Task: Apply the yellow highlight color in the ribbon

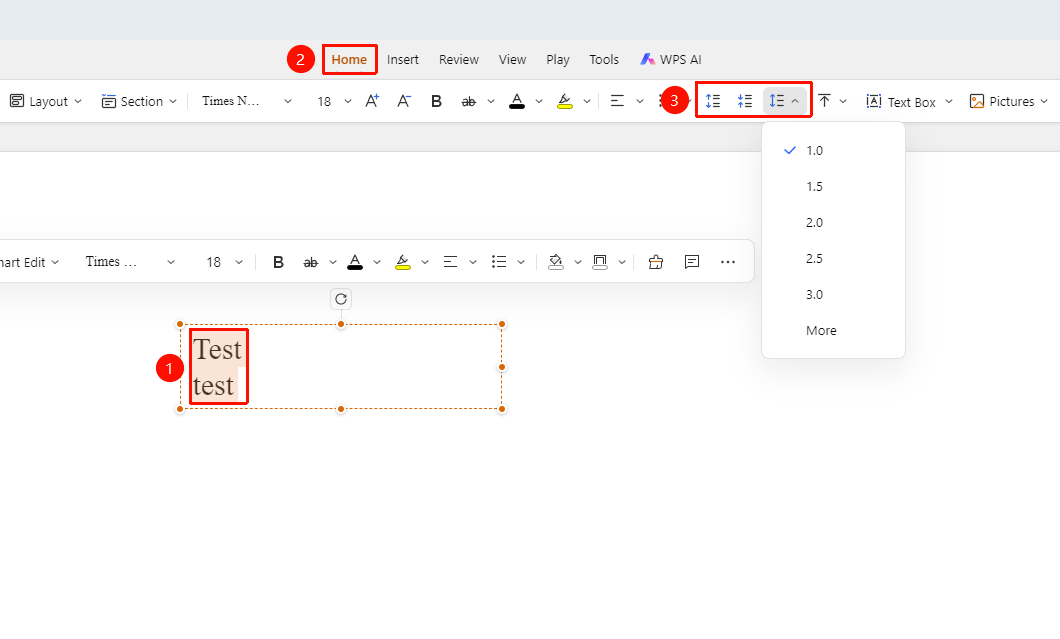Action: pos(564,101)
